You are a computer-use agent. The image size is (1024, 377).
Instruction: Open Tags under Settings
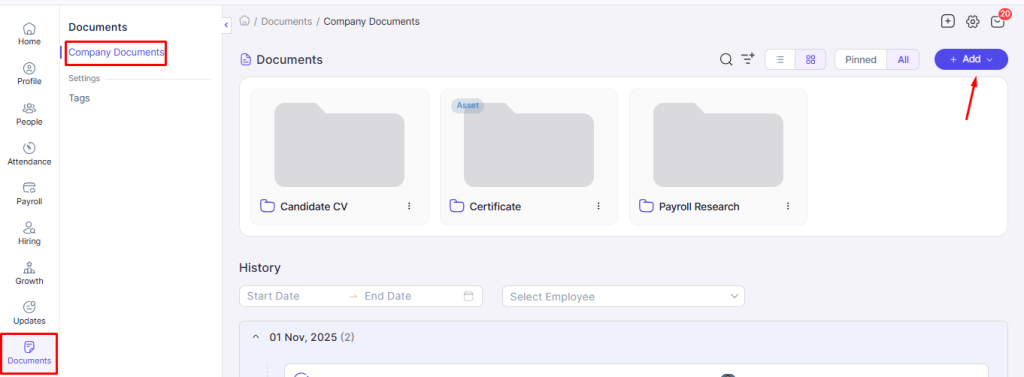79,98
